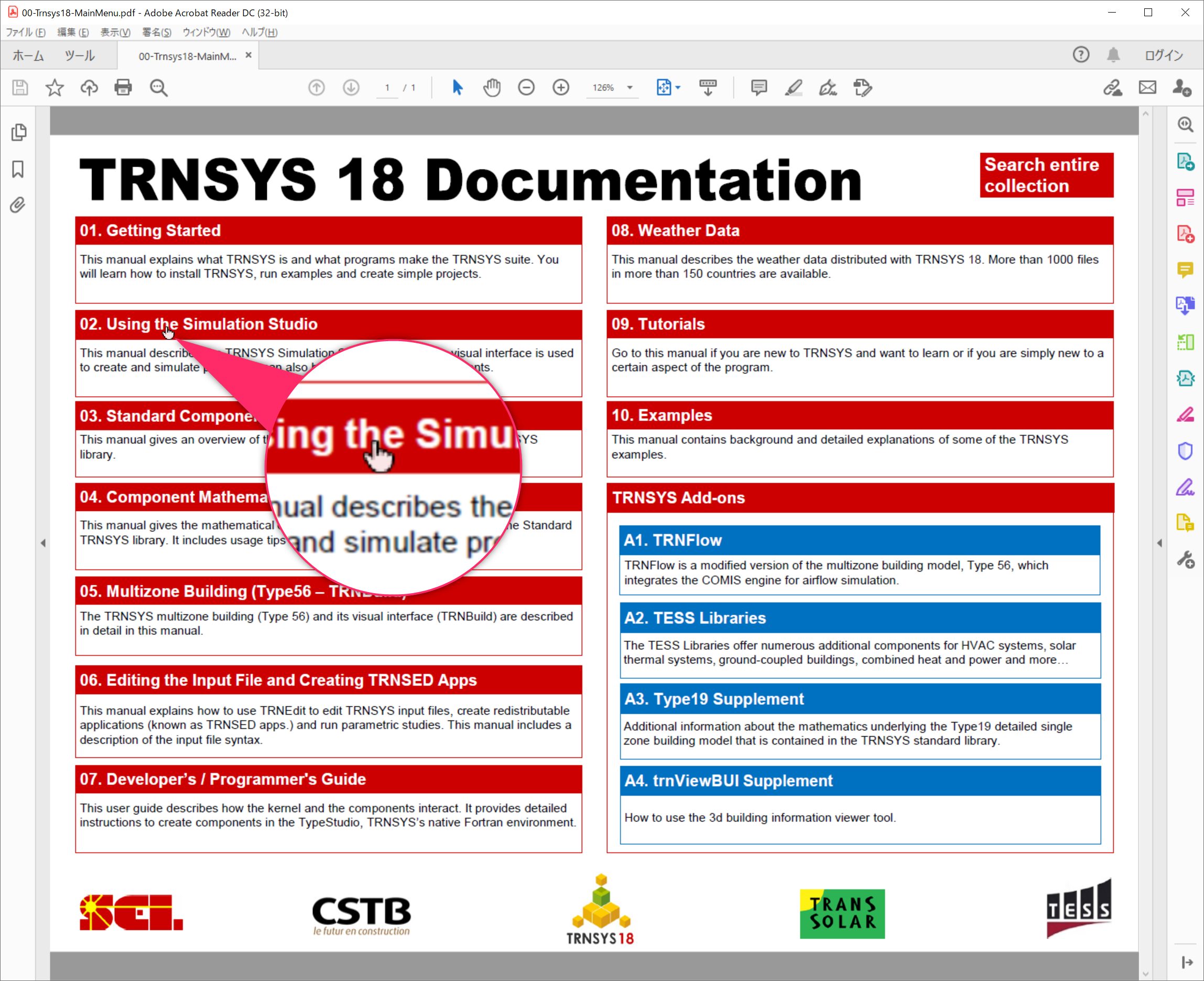Open the A3. Type19 Supplement manual
The height and width of the screenshot is (981, 1204).
[x=860, y=699]
